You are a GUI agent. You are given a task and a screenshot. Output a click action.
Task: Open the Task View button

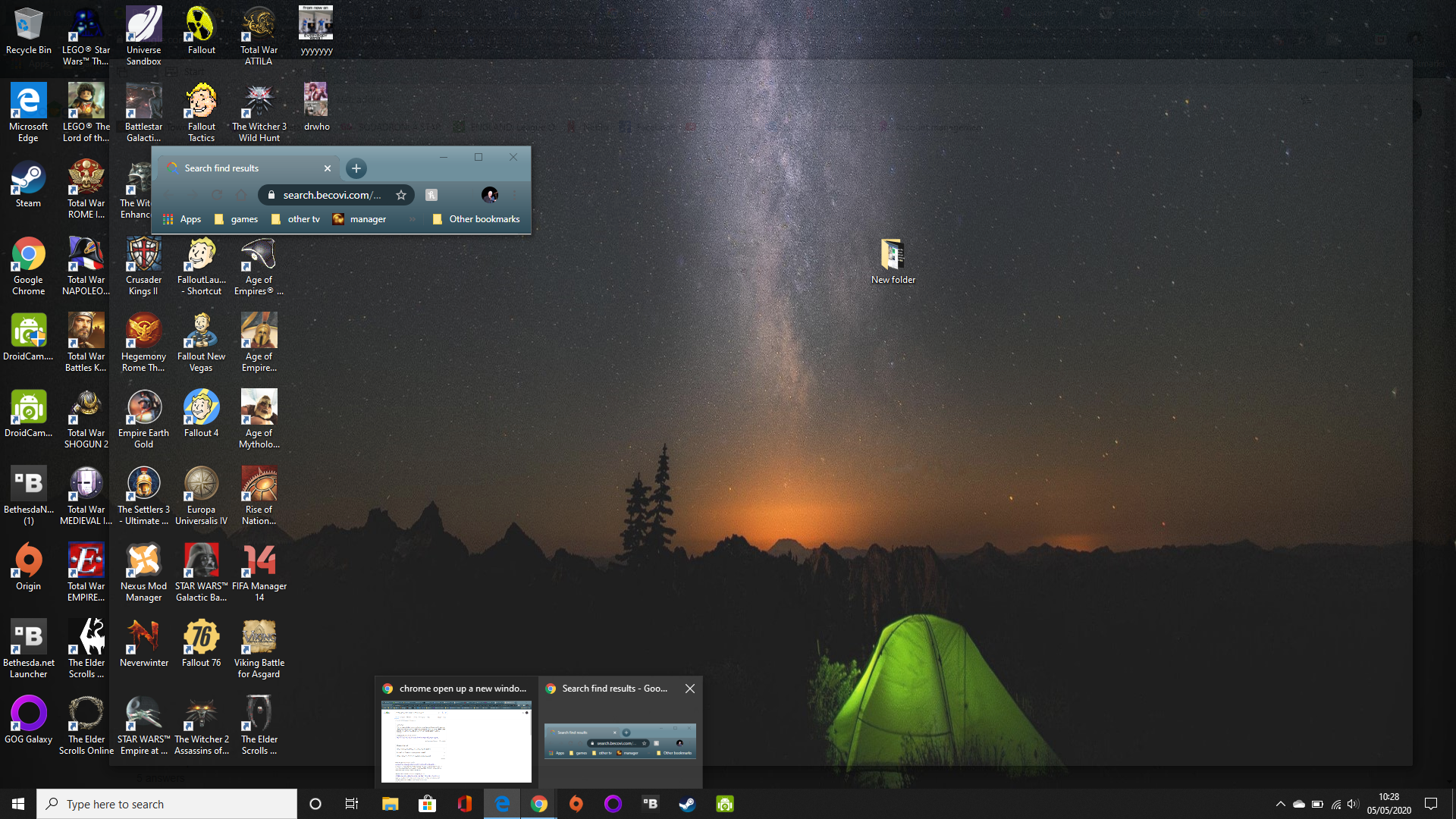pyautogui.click(x=351, y=804)
